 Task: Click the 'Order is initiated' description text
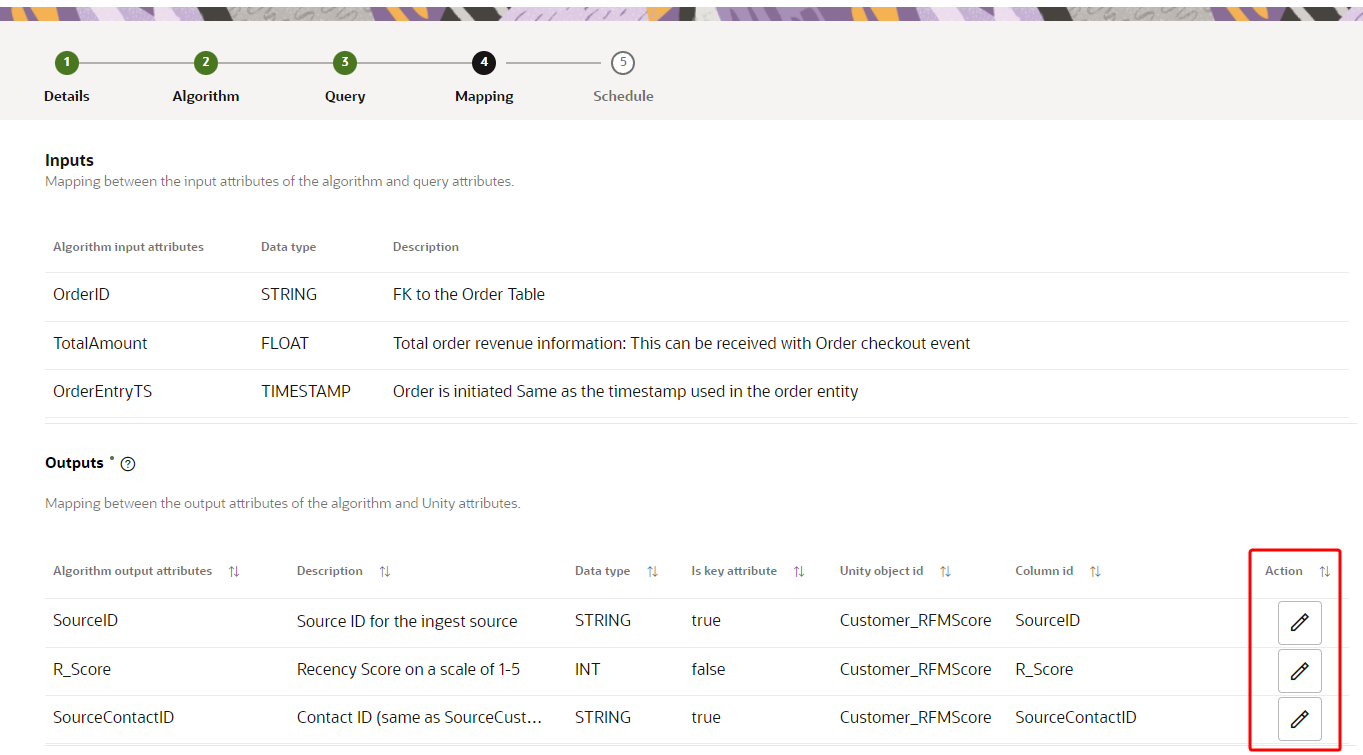tap(626, 392)
